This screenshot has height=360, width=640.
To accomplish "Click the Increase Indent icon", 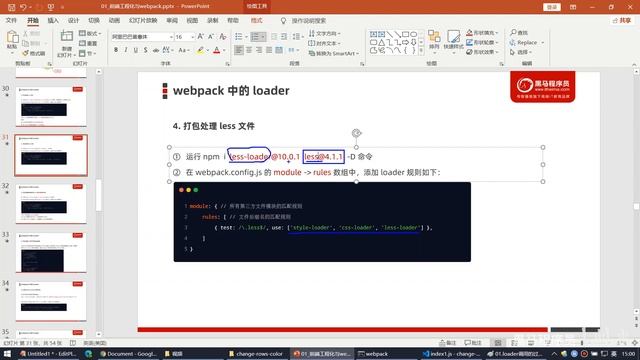I will click(x=284, y=36).
